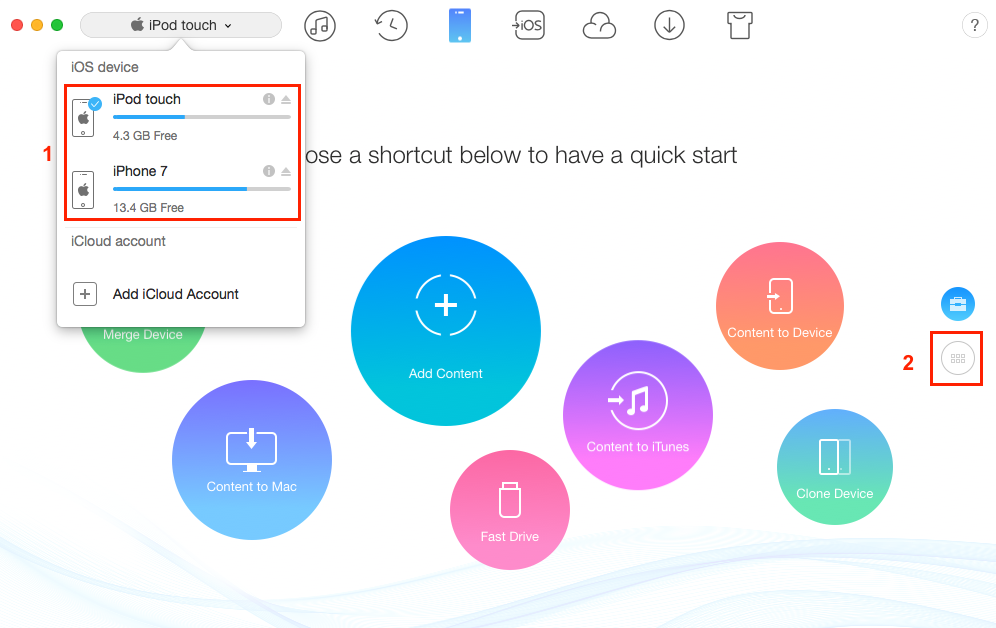Click the Add Content shortcut circle

445,331
